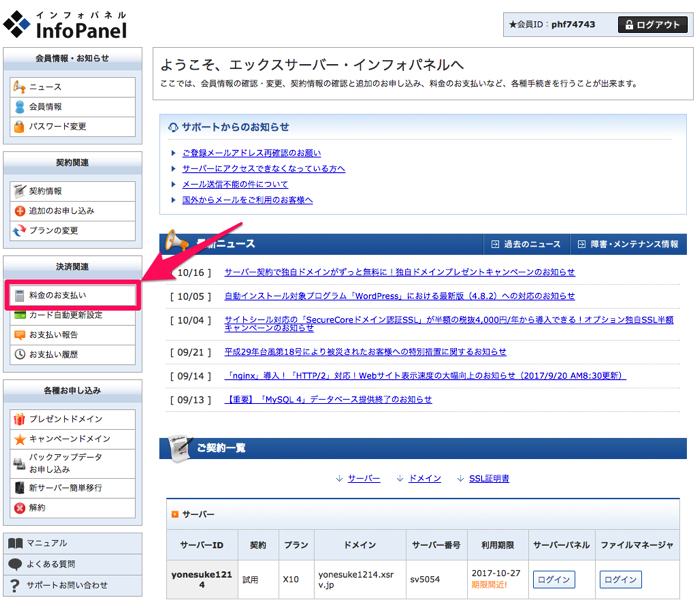View 過去のニュース
Viewport: 700px width, 609px height.
(526, 244)
